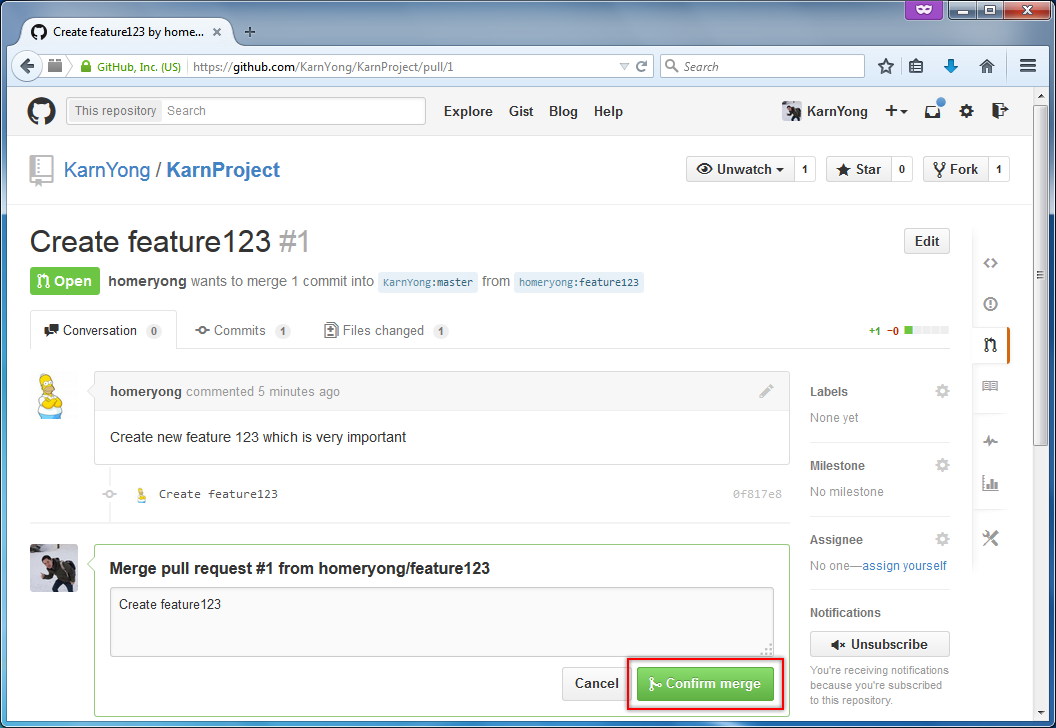The image size is (1056, 728).
Task: Star the KarnProject repository
Action: [858, 169]
